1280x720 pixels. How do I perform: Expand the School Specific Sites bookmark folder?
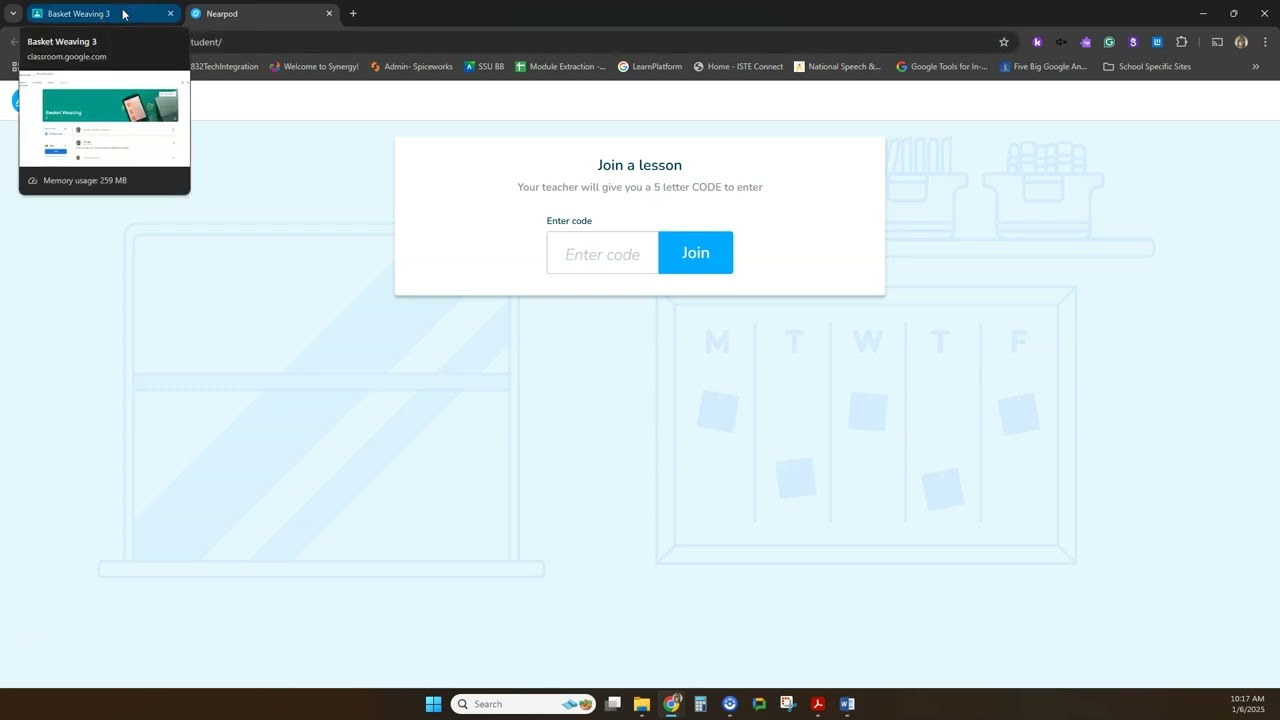point(1147,67)
